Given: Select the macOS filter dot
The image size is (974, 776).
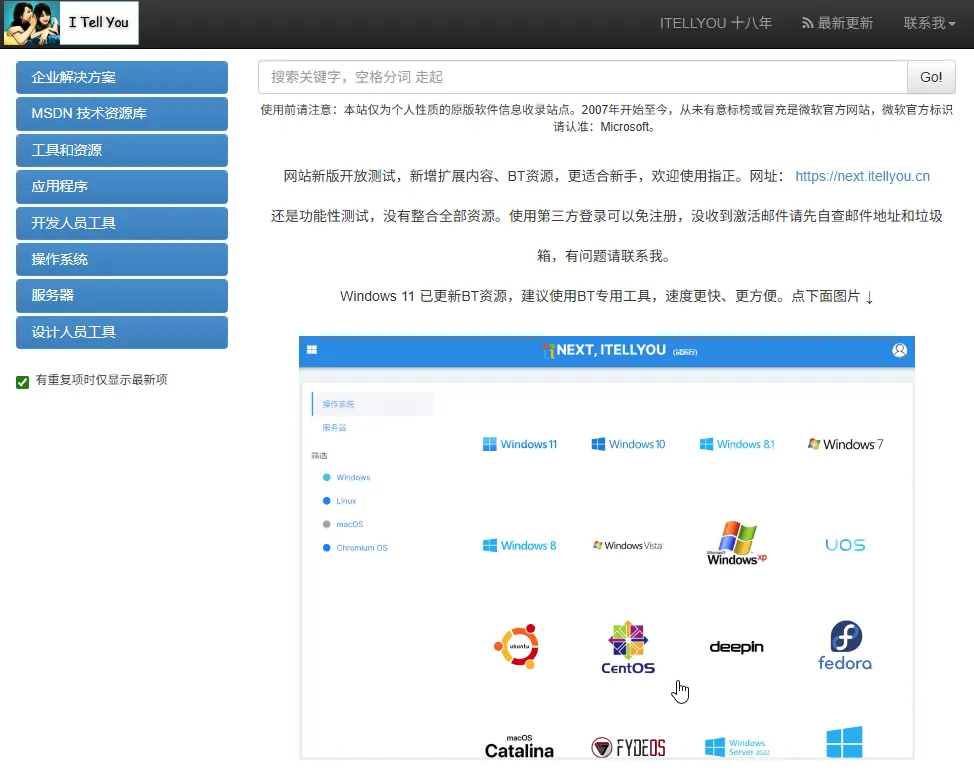Looking at the screenshot, I should (326, 524).
